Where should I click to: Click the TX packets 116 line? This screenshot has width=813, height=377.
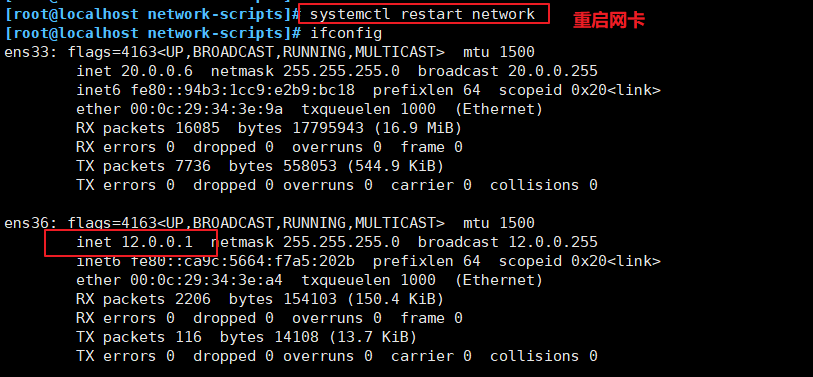coord(246,338)
